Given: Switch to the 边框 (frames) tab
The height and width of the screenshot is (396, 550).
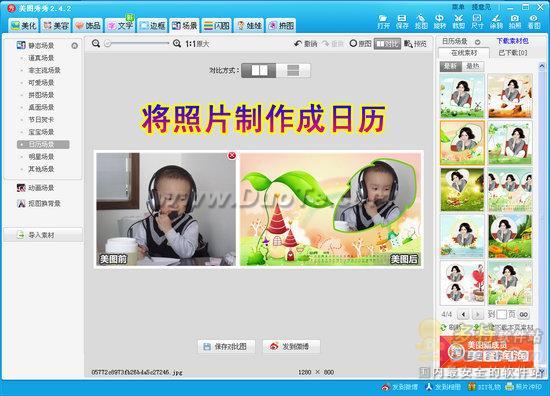Looking at the screenshot, I should [153, 25].
